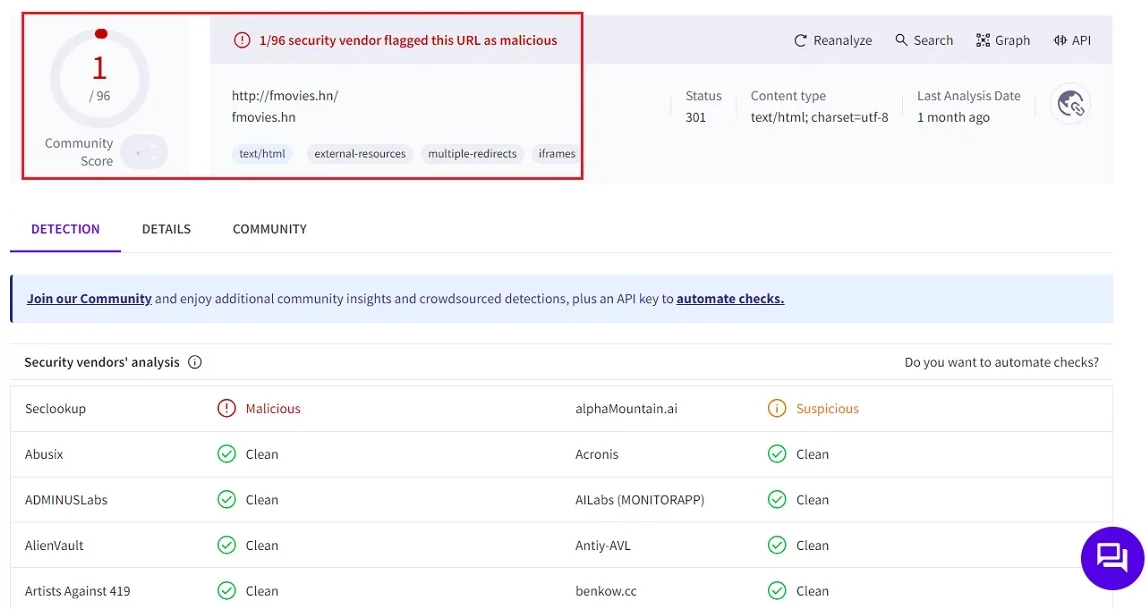The height and width of the screenshot is (609, 1146).
Task: Click the Malicious alert icon for Seclookup
Action: click(227, 408)
